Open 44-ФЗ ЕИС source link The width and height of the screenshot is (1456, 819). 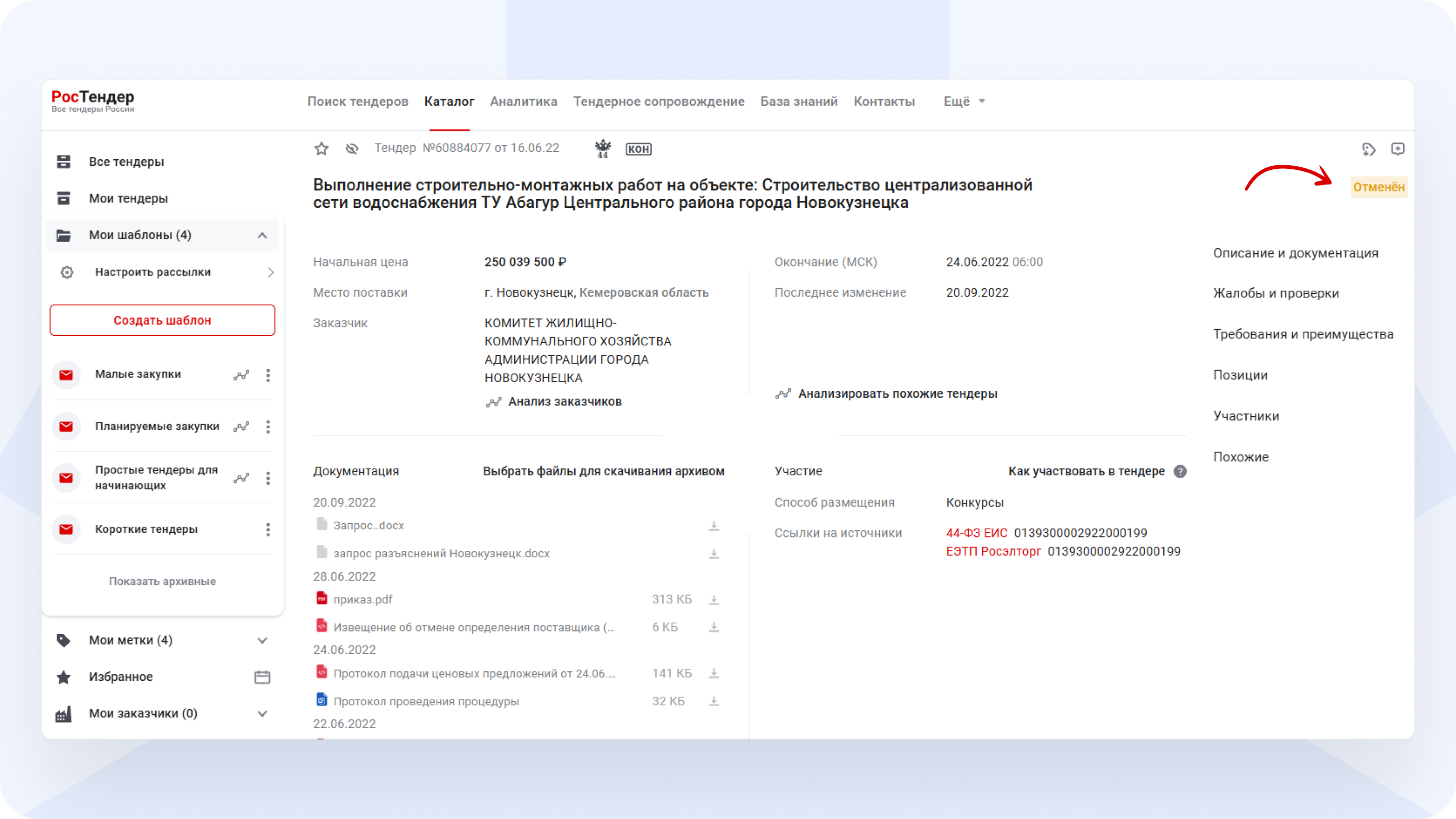976,532
